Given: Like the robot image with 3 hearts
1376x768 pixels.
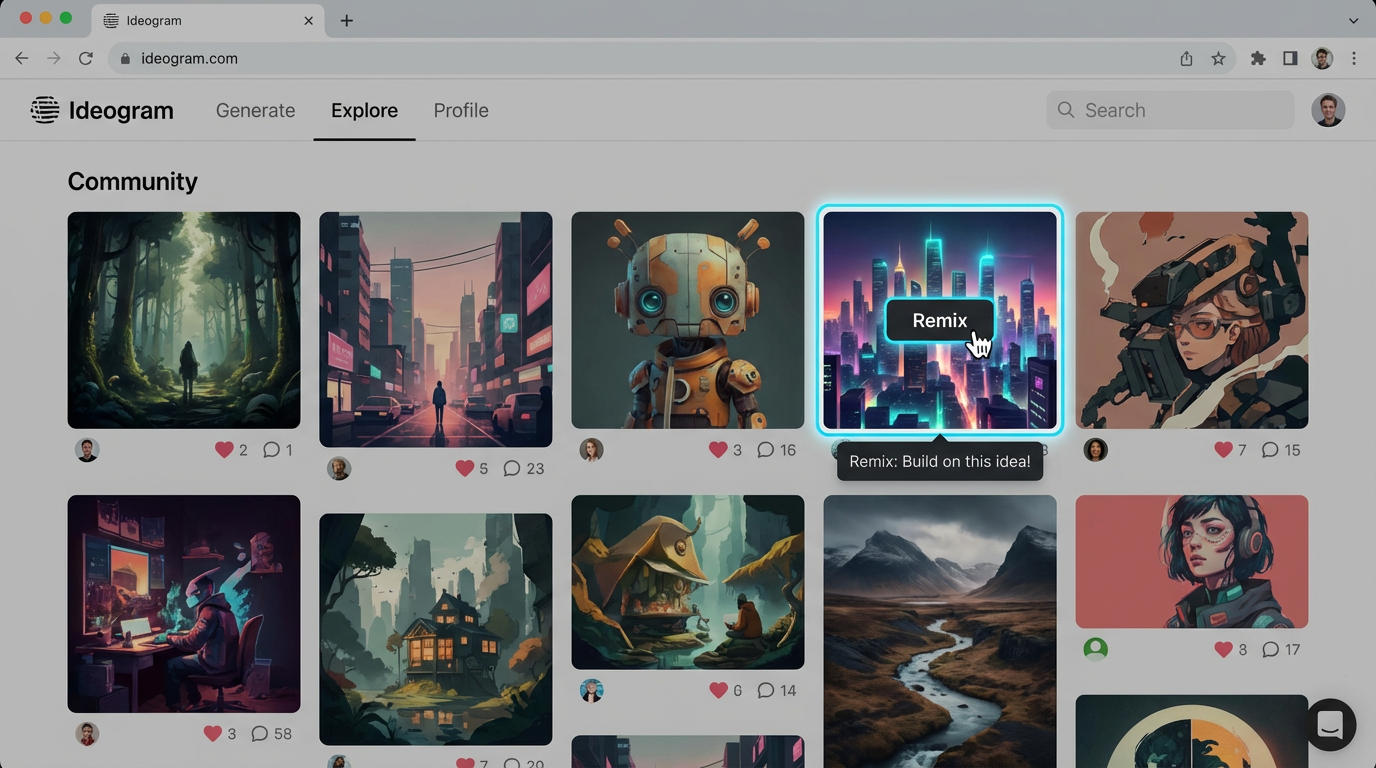Looking at the screenshot, I should [x=718, y=450].
